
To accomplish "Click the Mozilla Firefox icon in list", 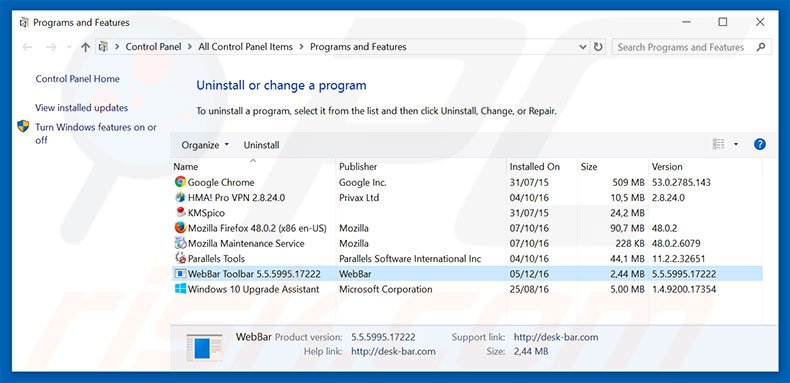I will point(180,228).
